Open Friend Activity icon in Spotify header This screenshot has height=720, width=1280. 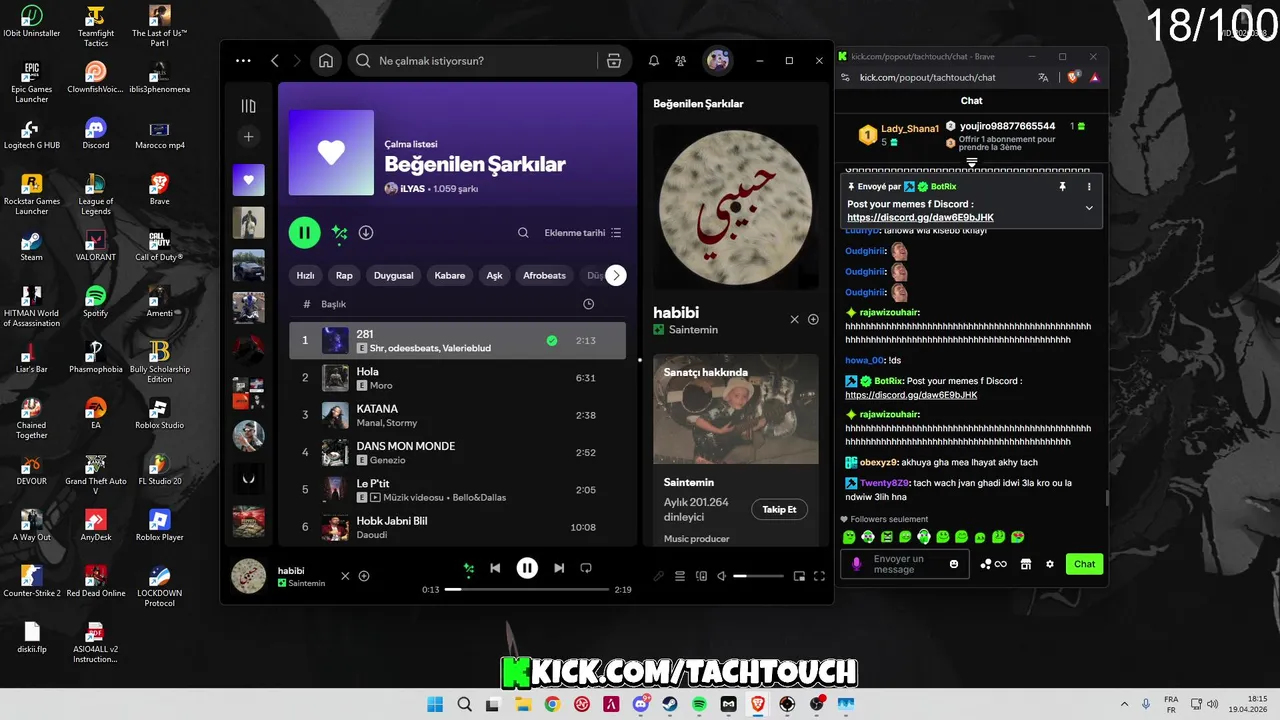681,61
